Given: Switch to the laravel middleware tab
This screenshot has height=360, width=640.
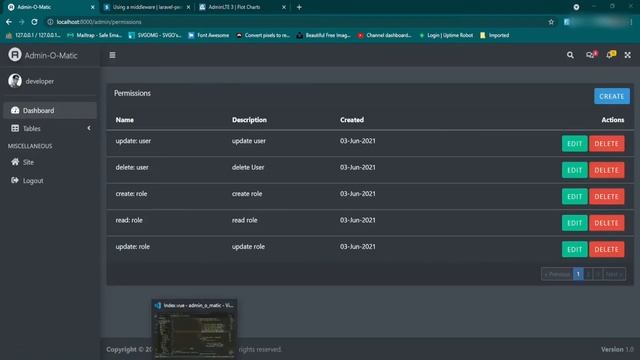Looking at the screenshot, I should 147,7.
